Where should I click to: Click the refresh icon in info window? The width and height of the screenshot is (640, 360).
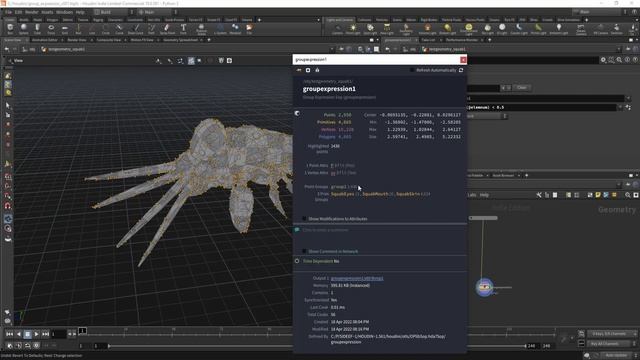pyautogui.click(x=461, y=70)
